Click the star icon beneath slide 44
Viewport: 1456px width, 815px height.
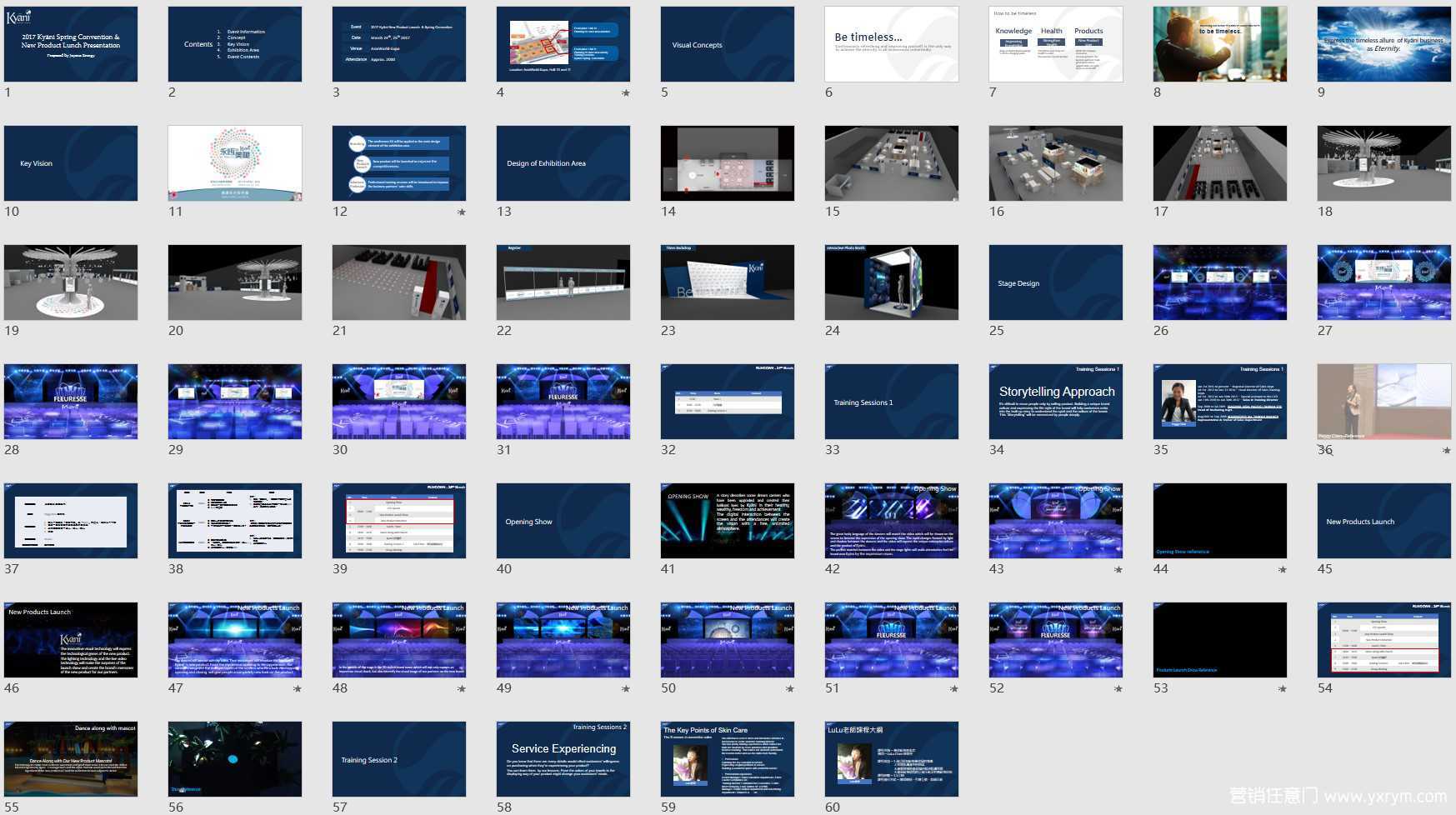pyautogui.click(x=1283, y=570)
